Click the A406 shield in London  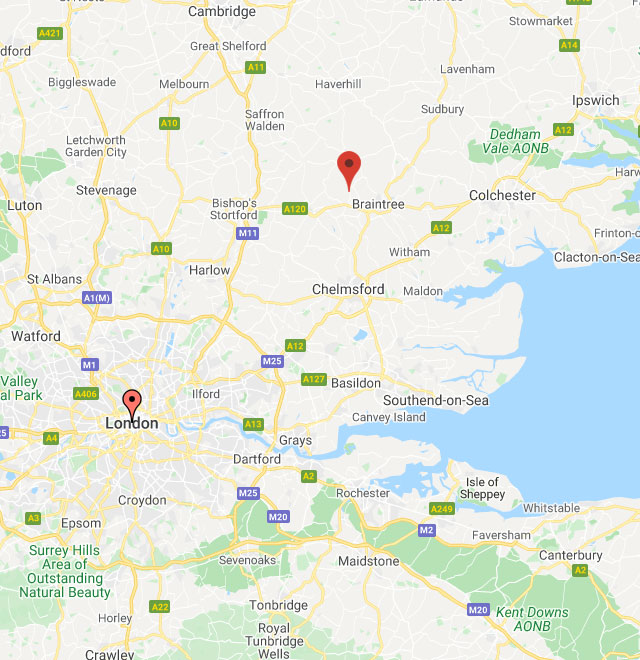click(86, 394)
